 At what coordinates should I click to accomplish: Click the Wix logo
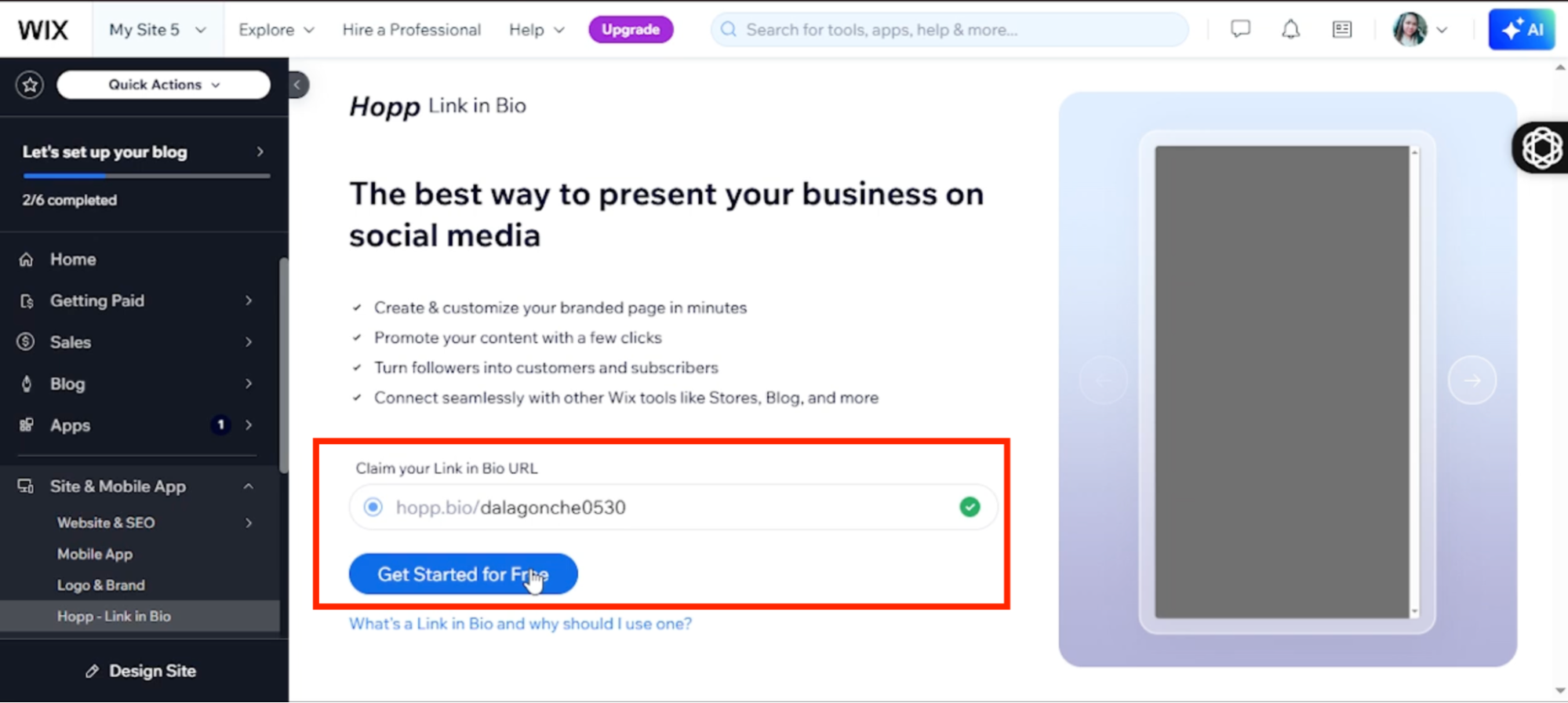[43, 30]
